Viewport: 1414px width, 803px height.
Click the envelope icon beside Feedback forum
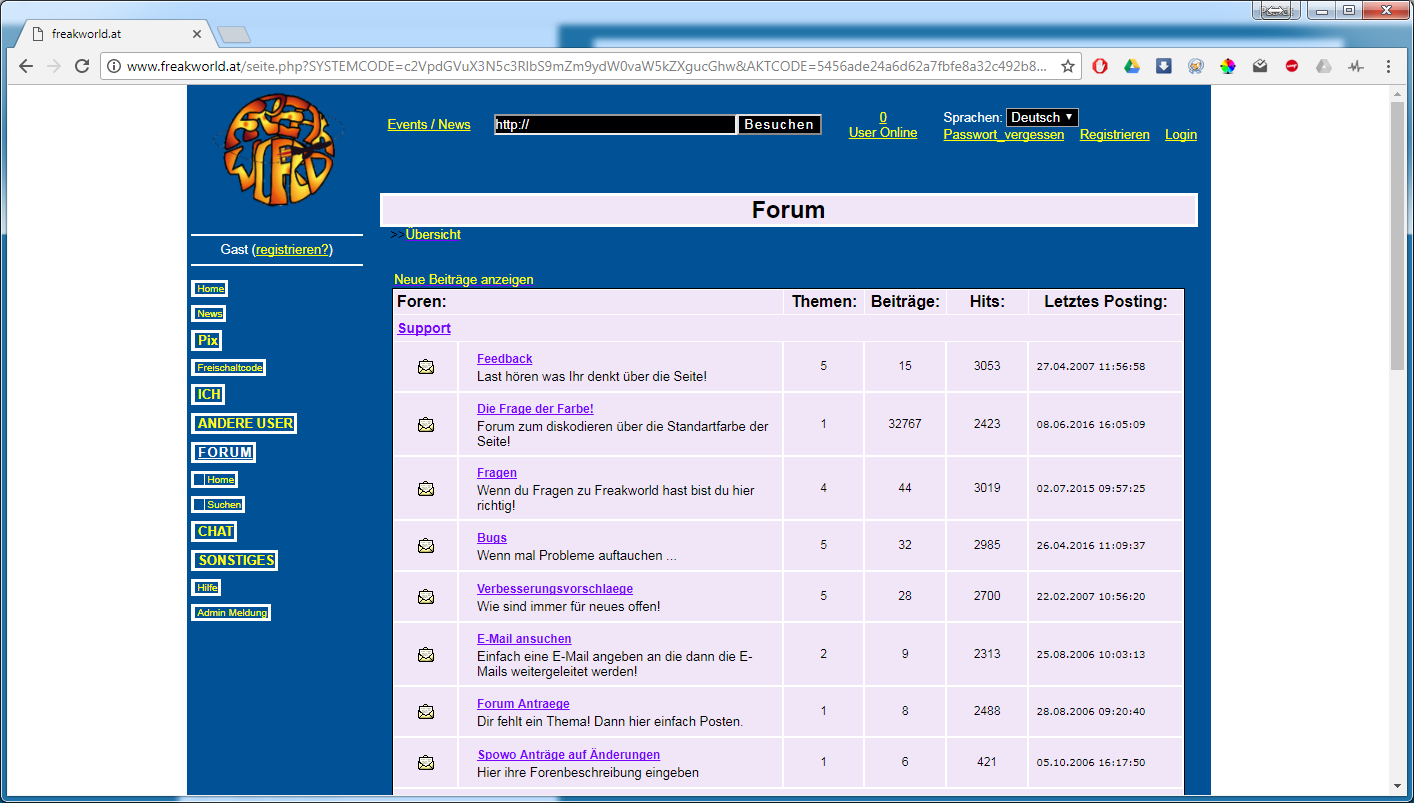point(426,367)
